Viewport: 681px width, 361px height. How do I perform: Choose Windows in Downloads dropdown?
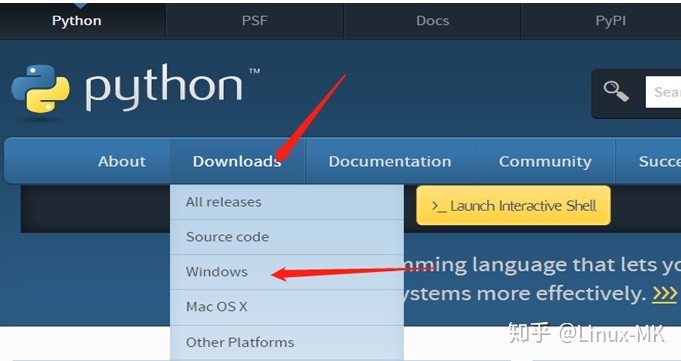[287, 272]
